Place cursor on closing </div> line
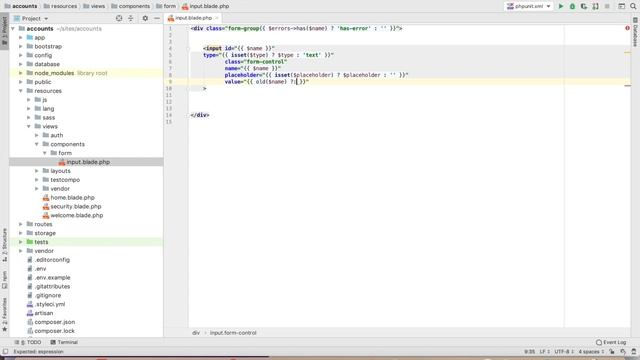 200,115
